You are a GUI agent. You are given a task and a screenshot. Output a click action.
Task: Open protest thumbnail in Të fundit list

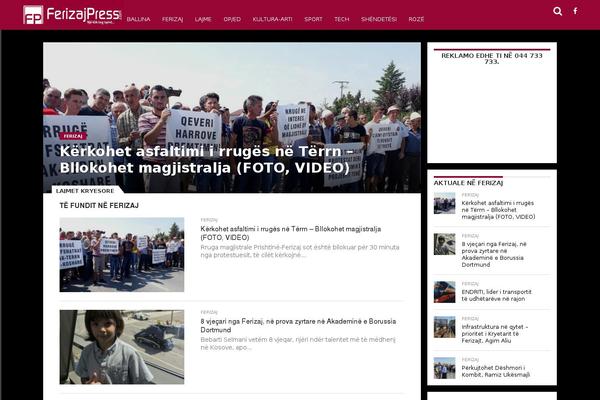[122, 255]
